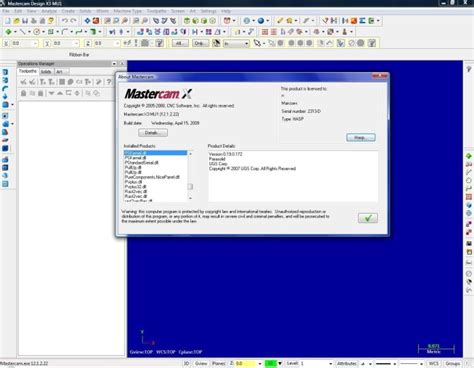Click the green system color swatch
The width and height of the screenshot is (474, 368).
click(270, 363)
